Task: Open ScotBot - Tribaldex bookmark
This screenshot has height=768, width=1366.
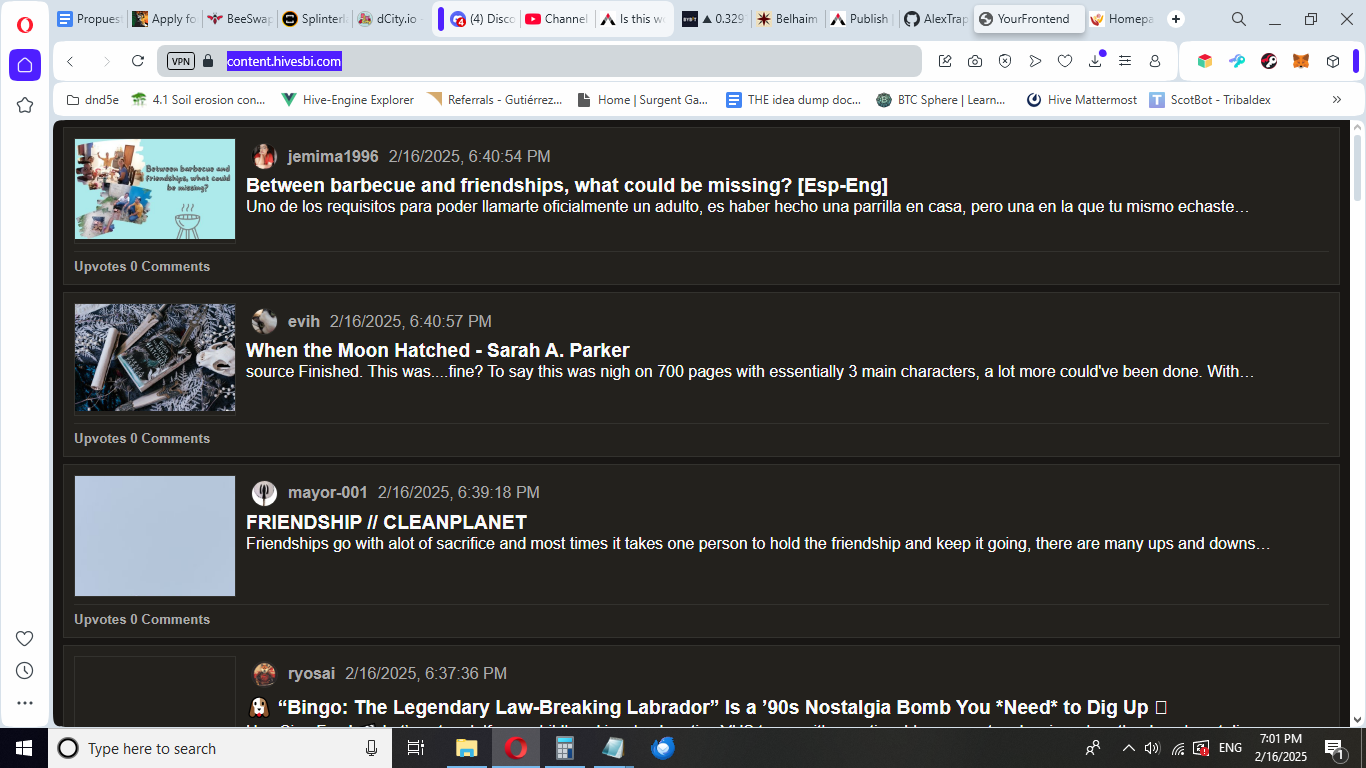Action: [x=1210, y=100]
